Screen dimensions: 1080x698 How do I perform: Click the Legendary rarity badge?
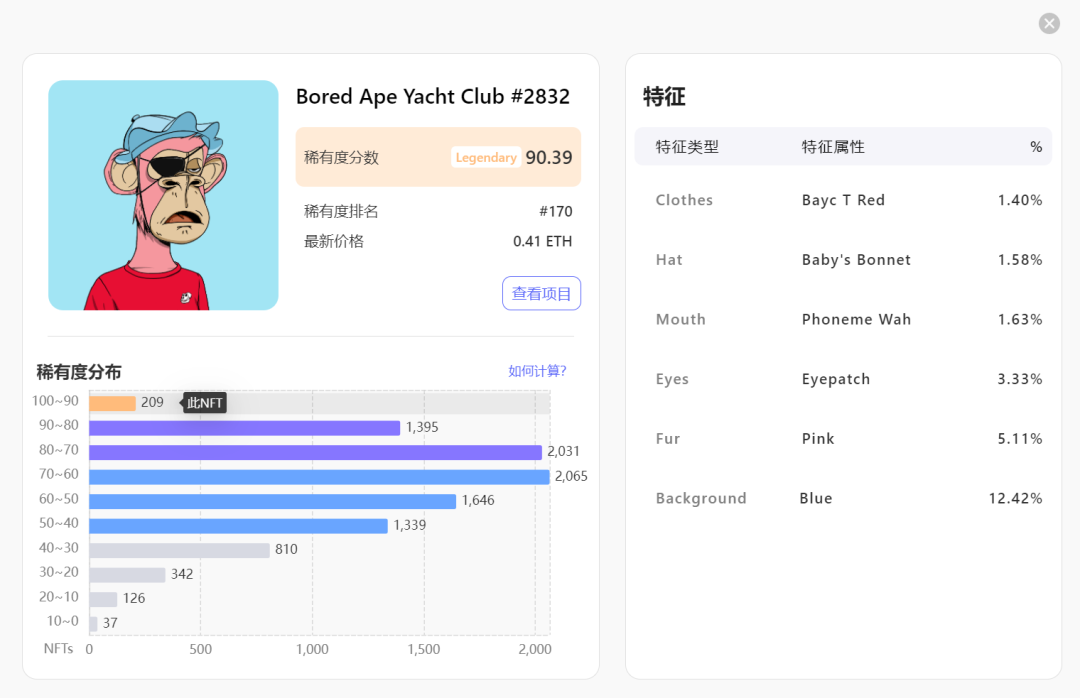(x=486, y=157)
